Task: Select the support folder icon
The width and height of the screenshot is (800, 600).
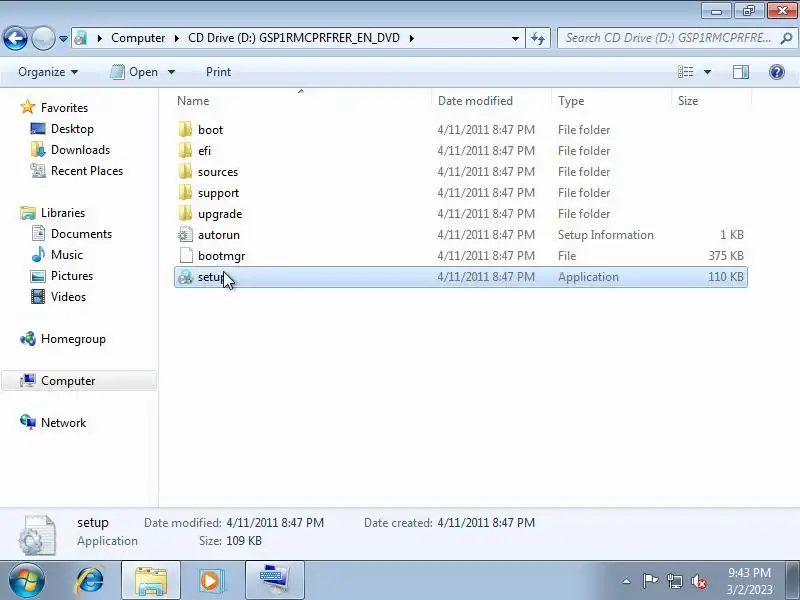Action: point(186,192)
